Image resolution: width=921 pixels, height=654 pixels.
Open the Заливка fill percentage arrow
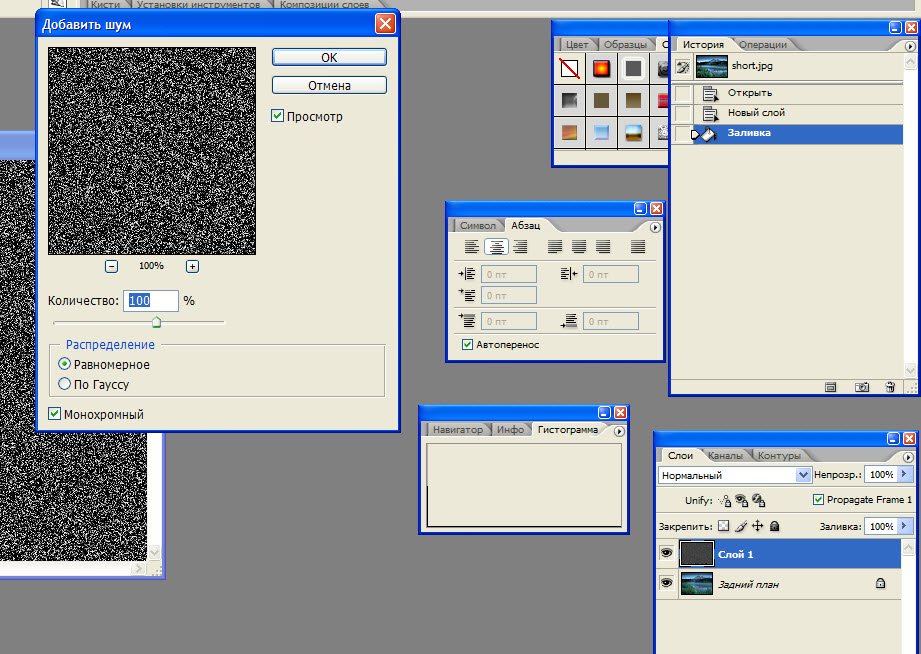click(x=904, y=526)
